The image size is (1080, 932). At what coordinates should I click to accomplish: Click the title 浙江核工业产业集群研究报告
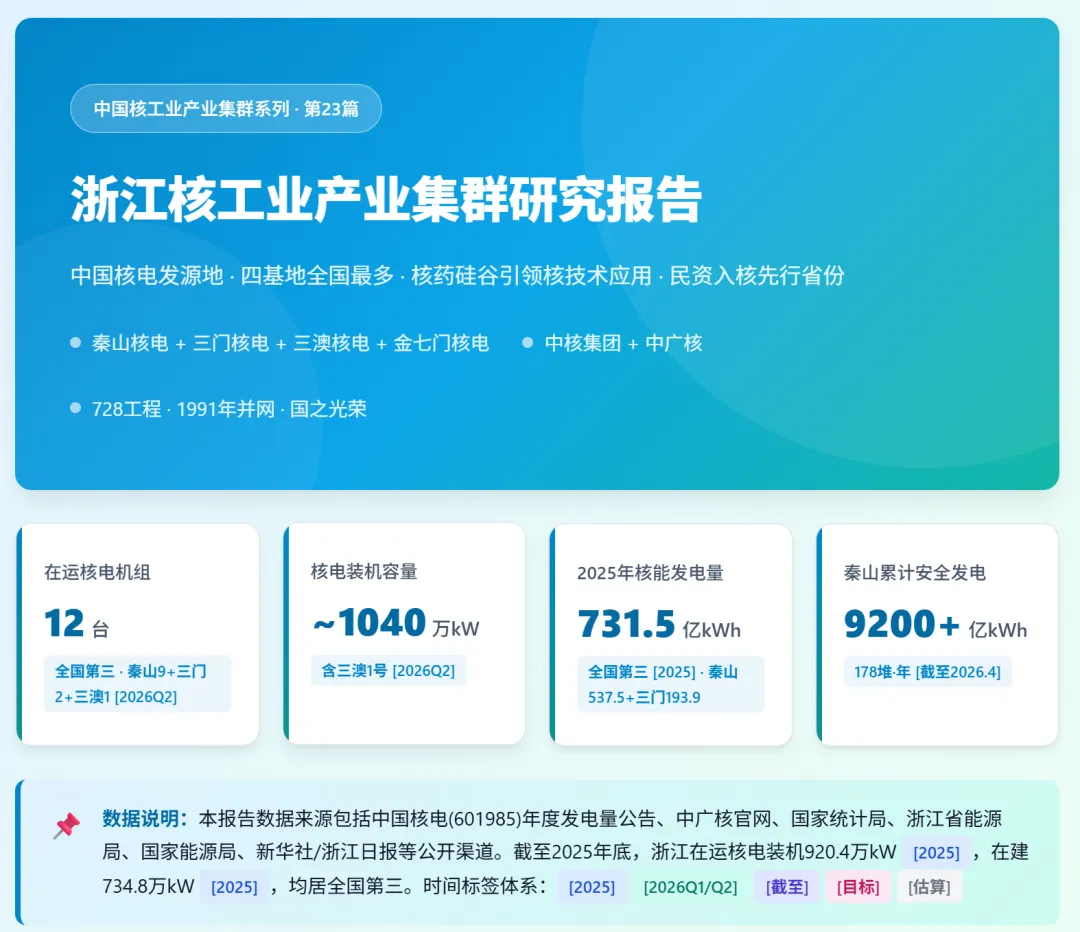386,199
